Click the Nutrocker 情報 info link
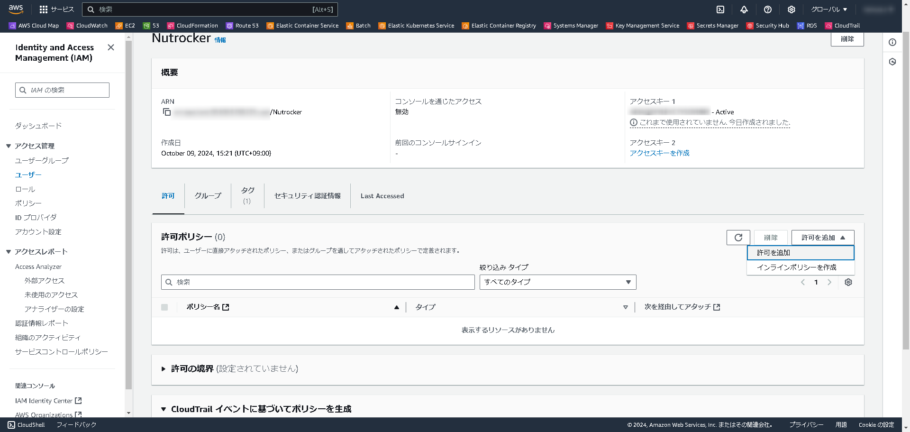The height and width of the screenshot is (432, 910). tap(220, 40)
